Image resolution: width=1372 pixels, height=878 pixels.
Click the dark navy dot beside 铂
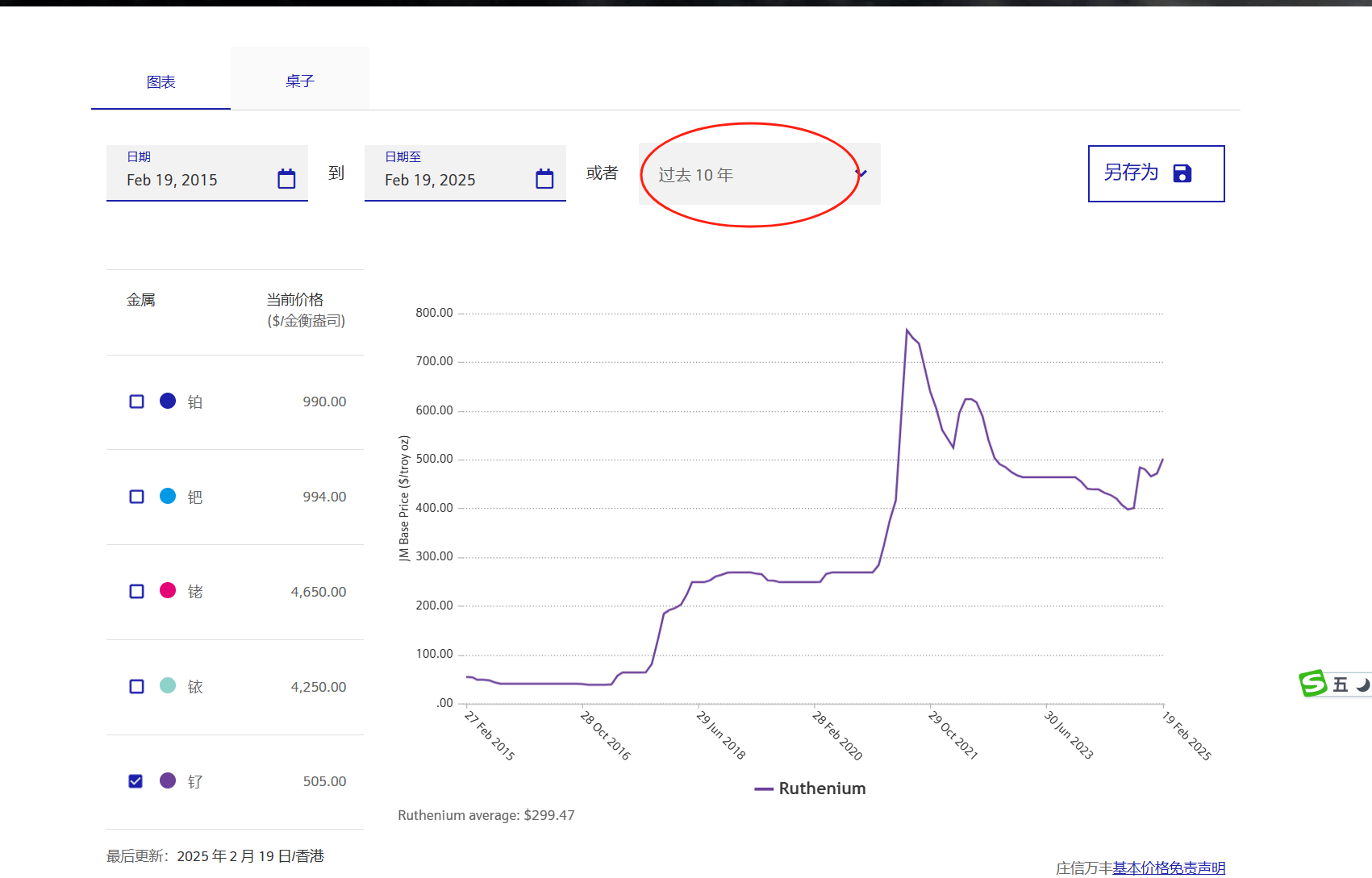click(x=167, y=401)
